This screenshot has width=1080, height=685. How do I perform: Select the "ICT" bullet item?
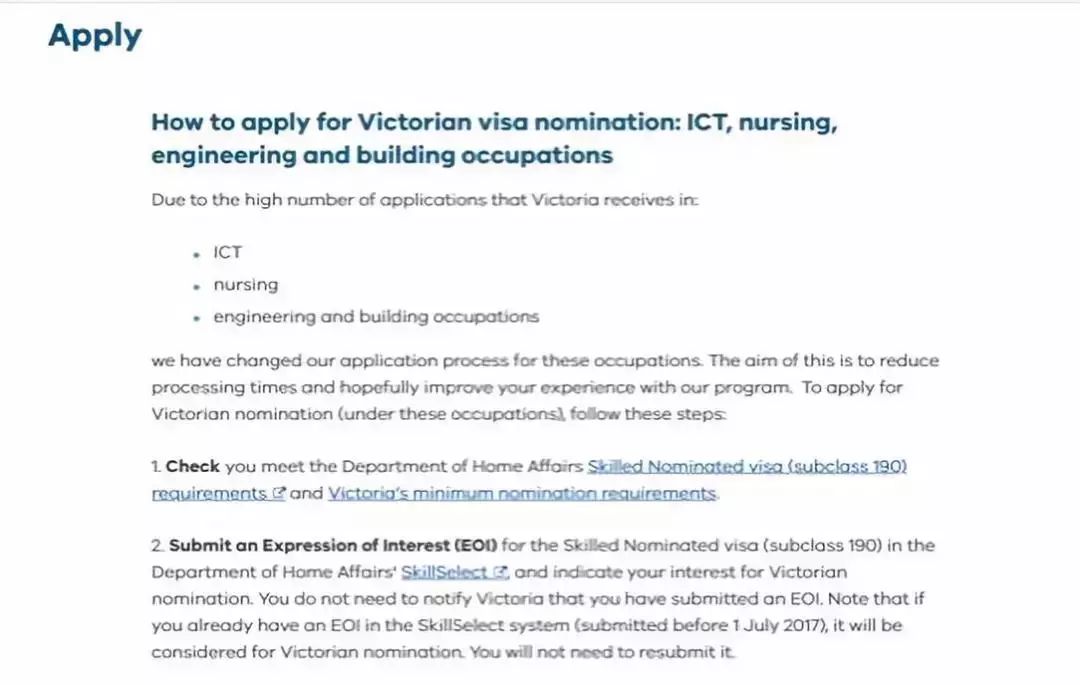pyautogui.click(x=227, y=252)
